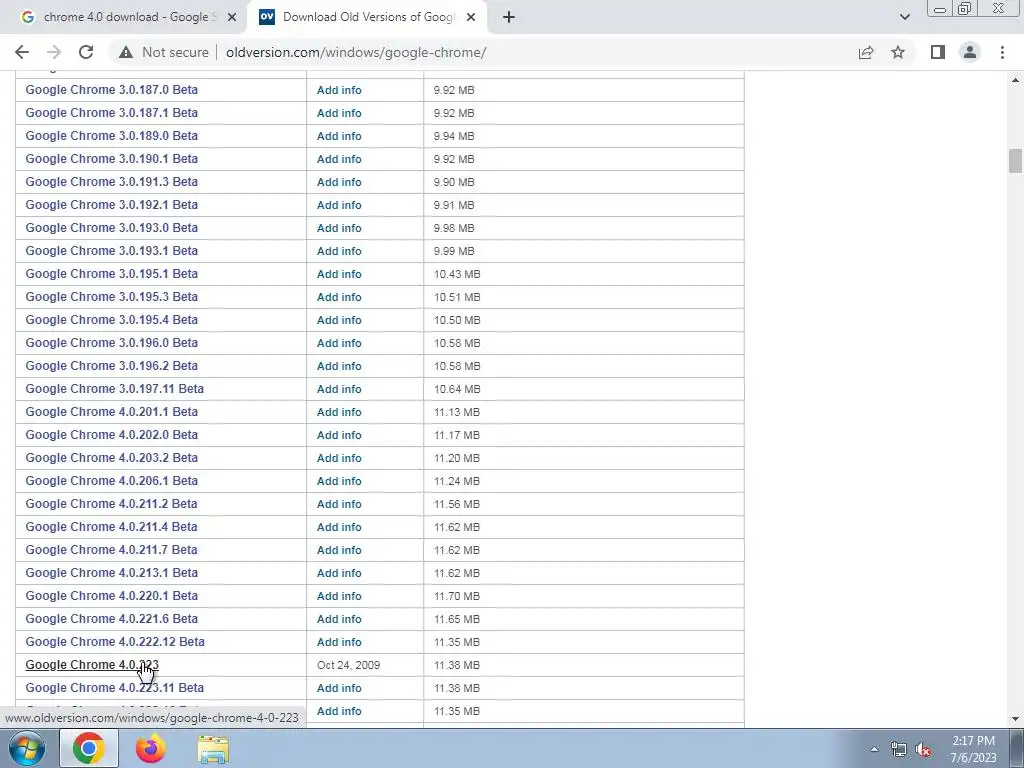Click Chrome icon in the taskbar
Image resolution: width=1024 pixels, height=768 pixels.
[89, 748]
